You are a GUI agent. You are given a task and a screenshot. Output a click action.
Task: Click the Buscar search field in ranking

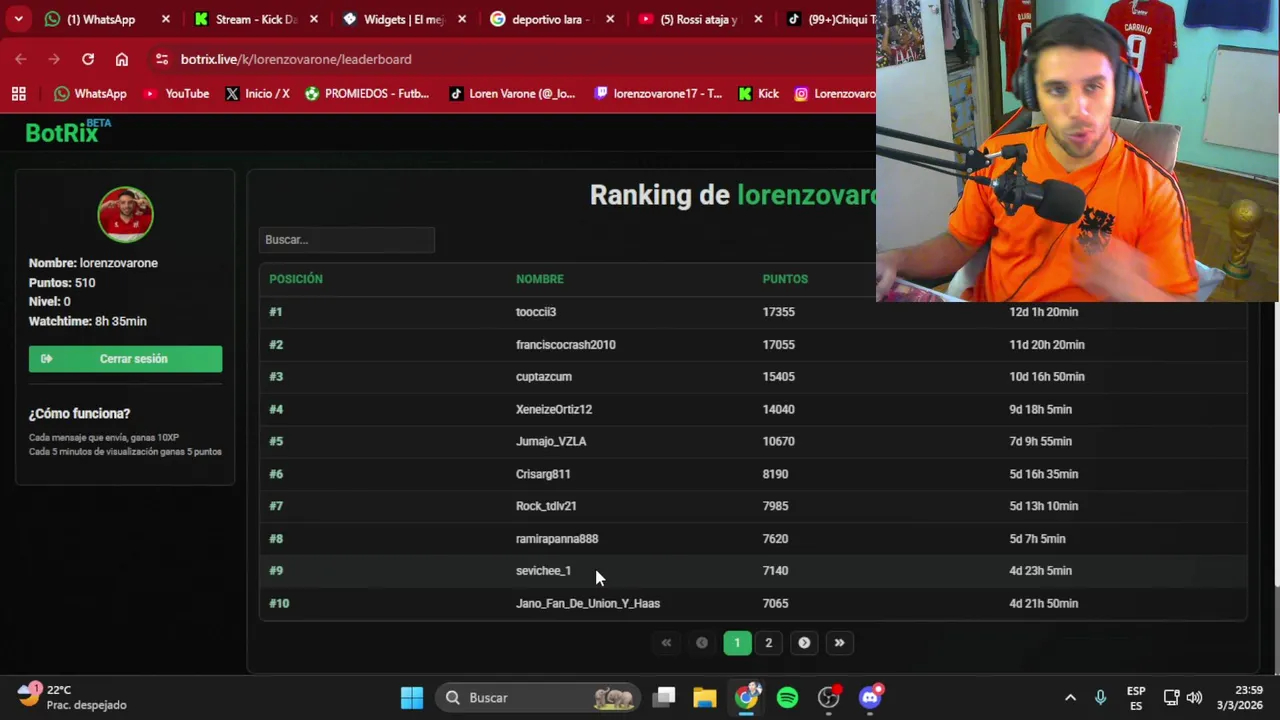pos(346,240)
